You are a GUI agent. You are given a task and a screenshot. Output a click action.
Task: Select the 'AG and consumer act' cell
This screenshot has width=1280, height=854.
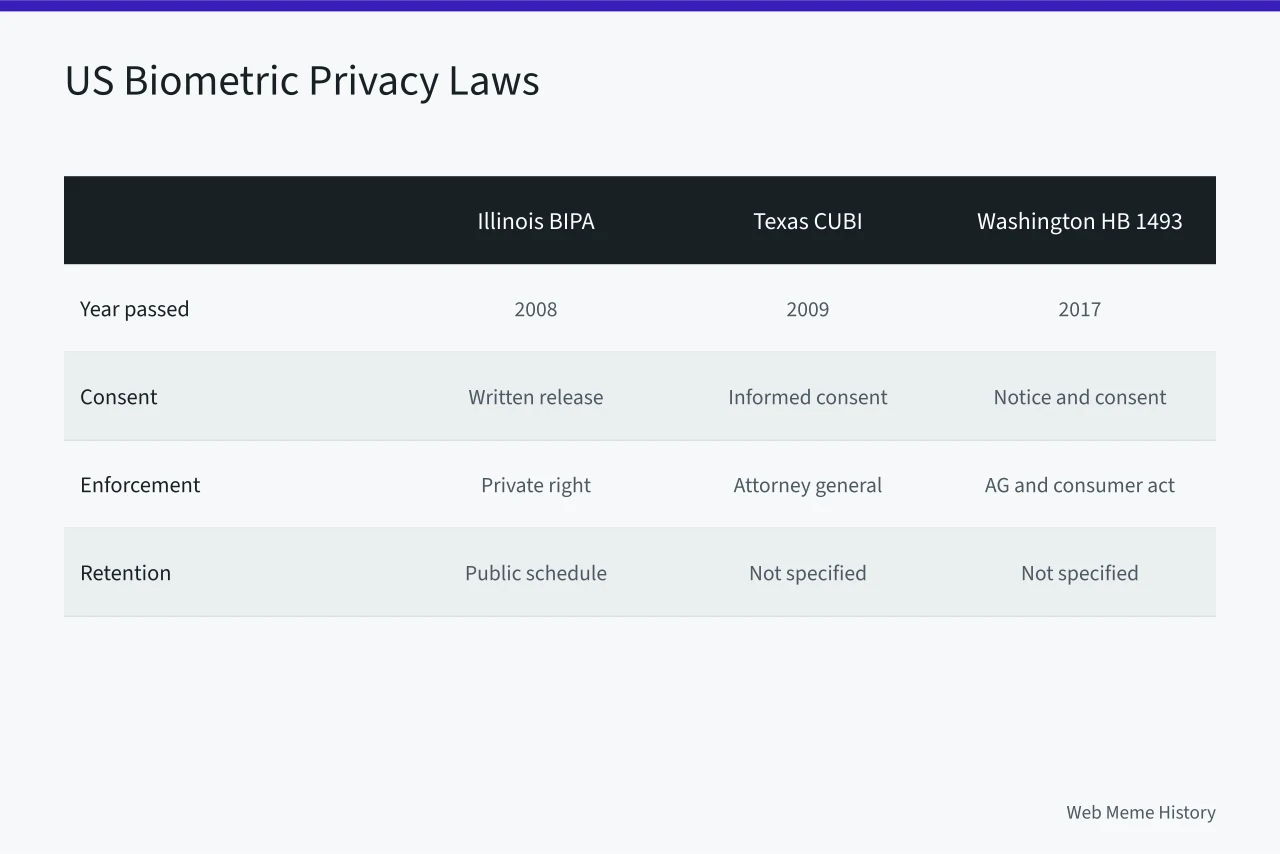coord(1080,485)
